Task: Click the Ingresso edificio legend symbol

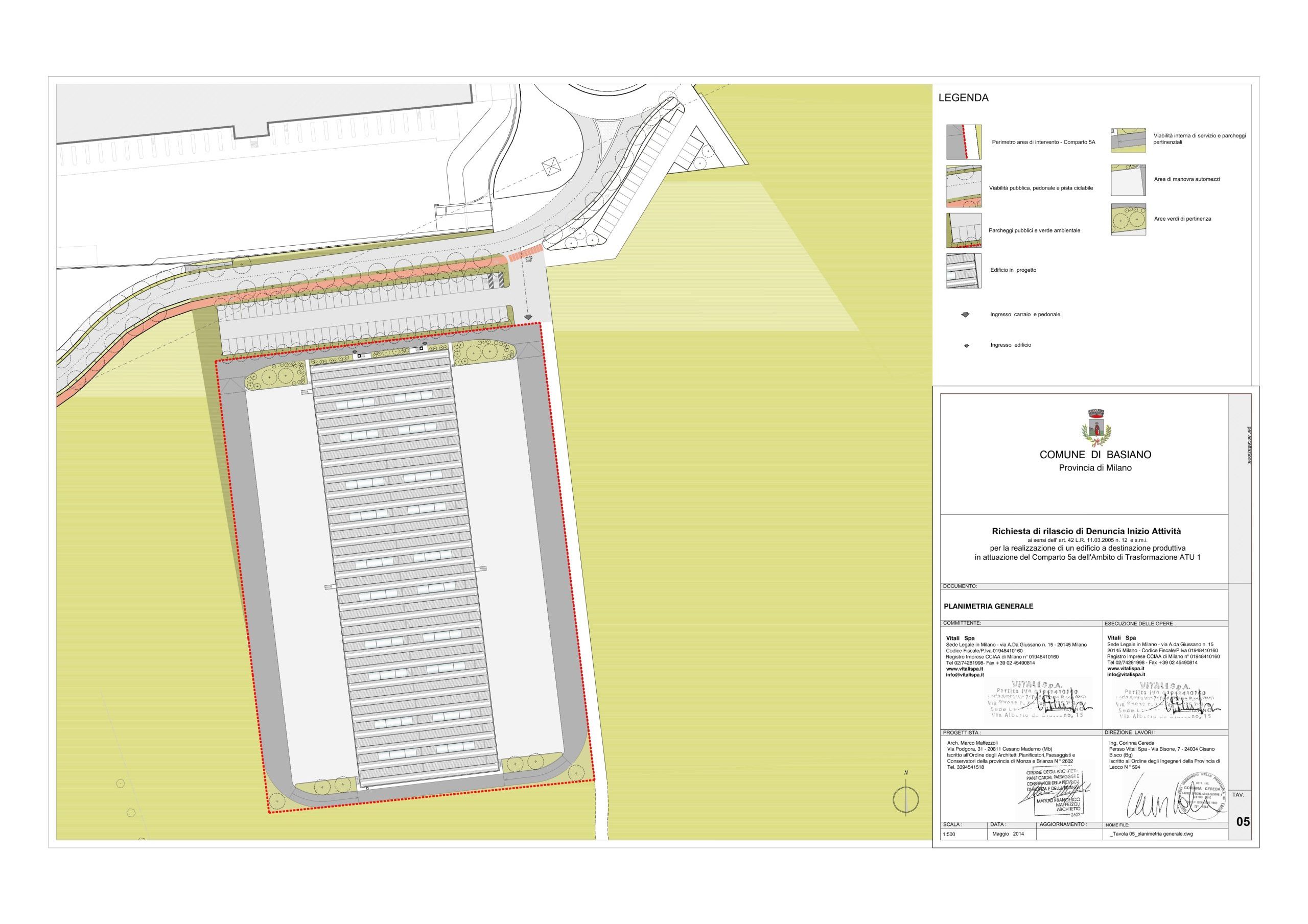Action: (x=966, y=346)
